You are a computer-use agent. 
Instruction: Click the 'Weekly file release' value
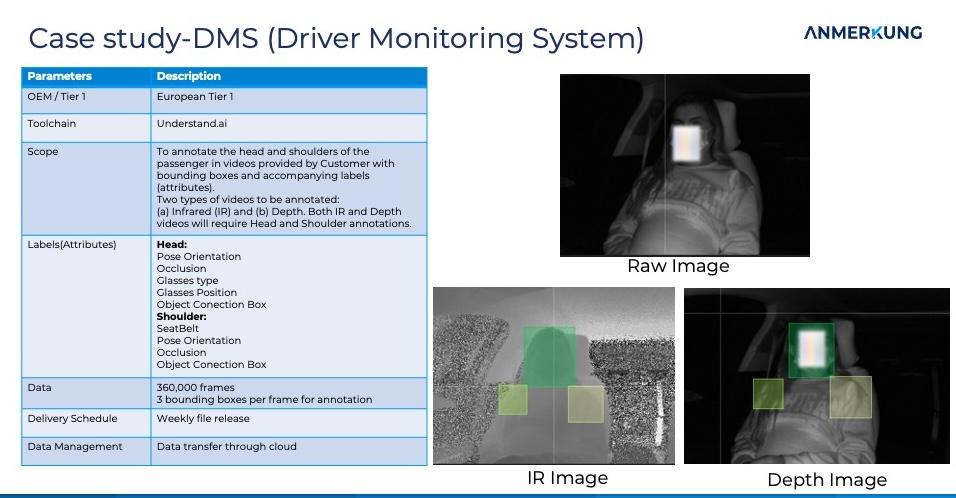coord(202,419)
